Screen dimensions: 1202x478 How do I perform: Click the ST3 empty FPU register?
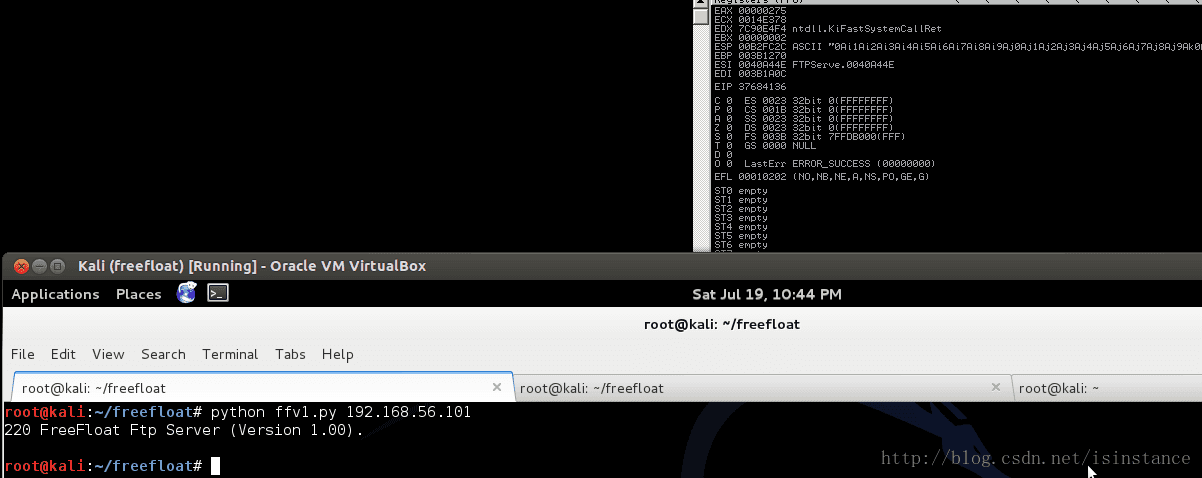741,218
